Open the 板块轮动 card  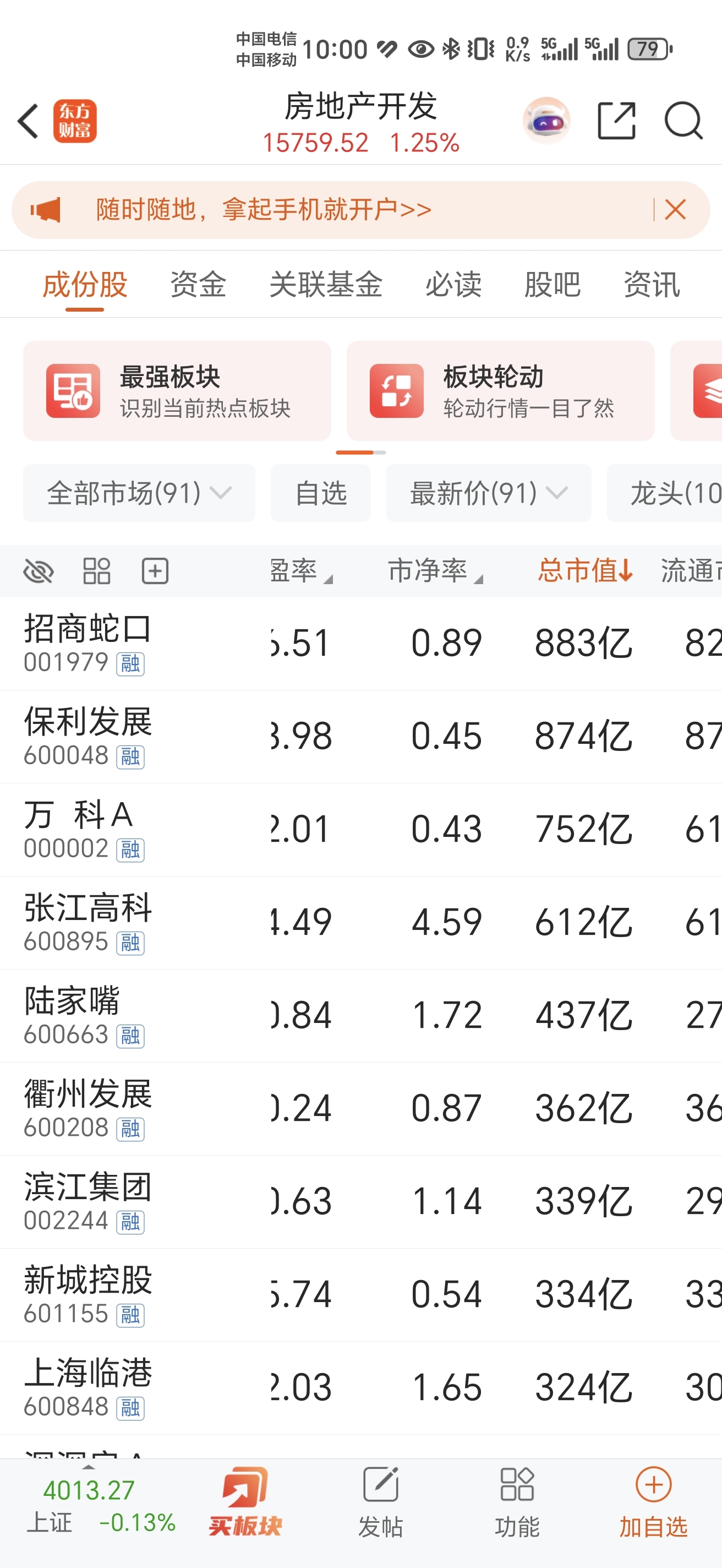[501, 391]
